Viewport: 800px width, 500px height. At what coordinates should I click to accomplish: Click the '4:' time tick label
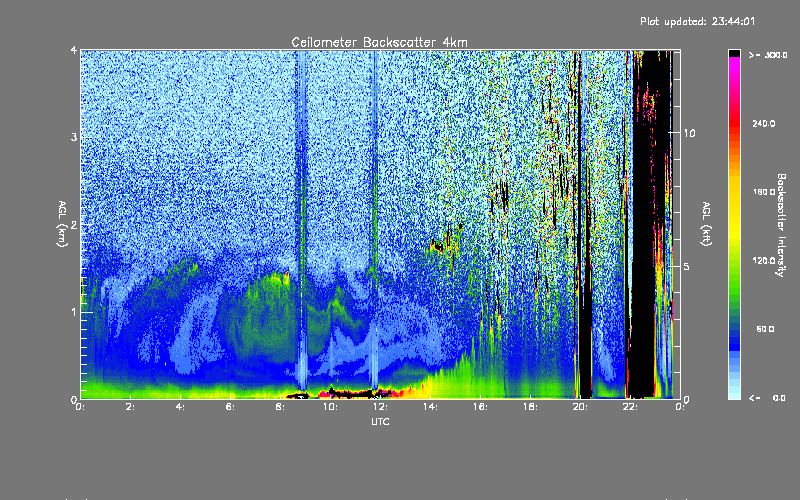point(180,407)
